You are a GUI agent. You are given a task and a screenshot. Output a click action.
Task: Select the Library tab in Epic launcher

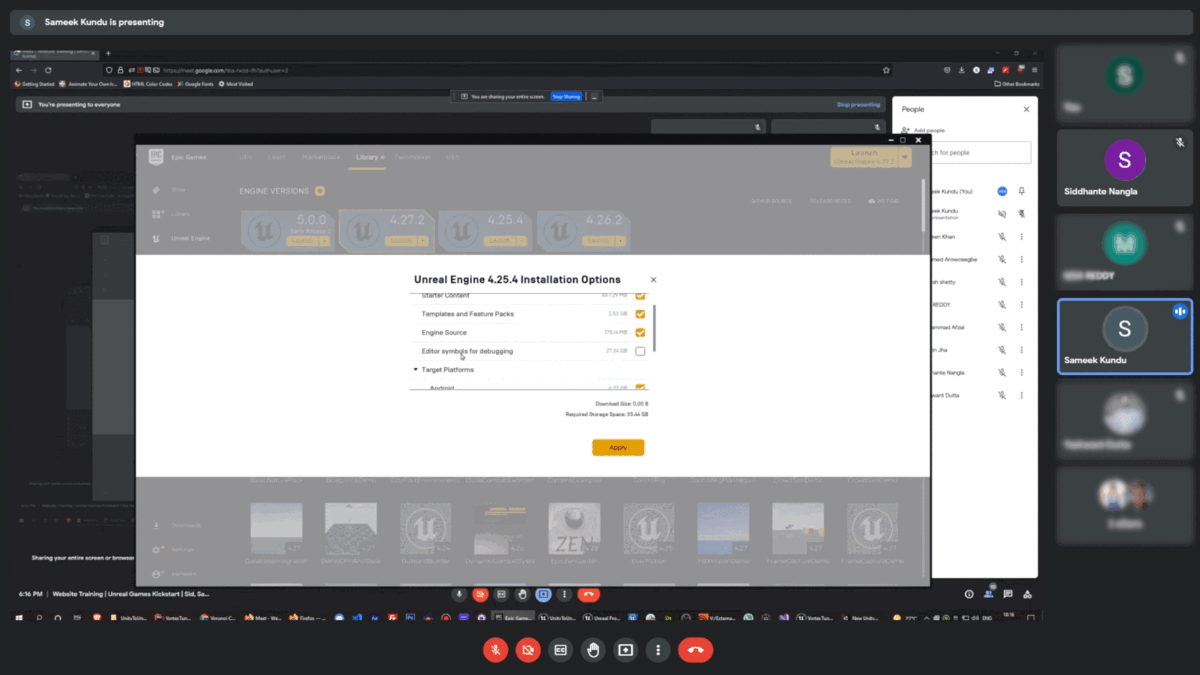(368, 157)
